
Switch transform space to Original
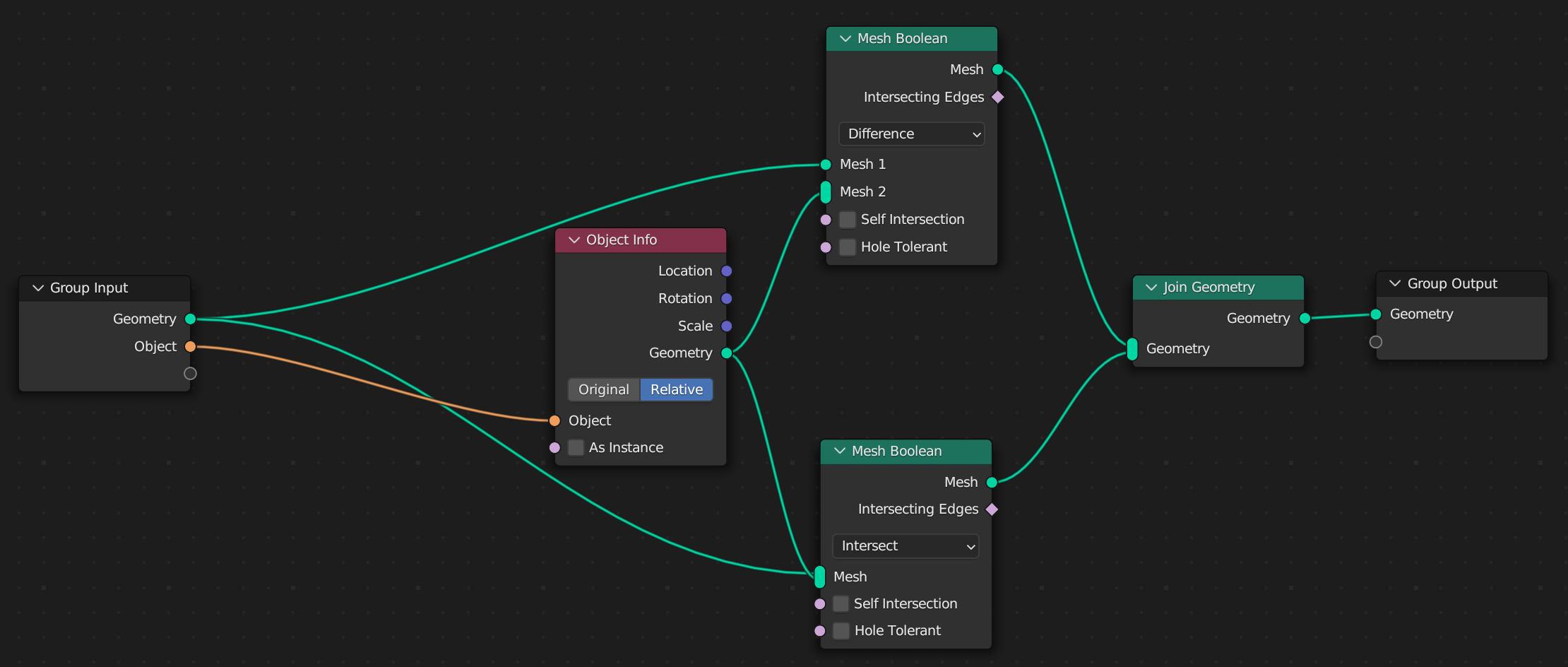pyautogui.click(x=603, y=389)
